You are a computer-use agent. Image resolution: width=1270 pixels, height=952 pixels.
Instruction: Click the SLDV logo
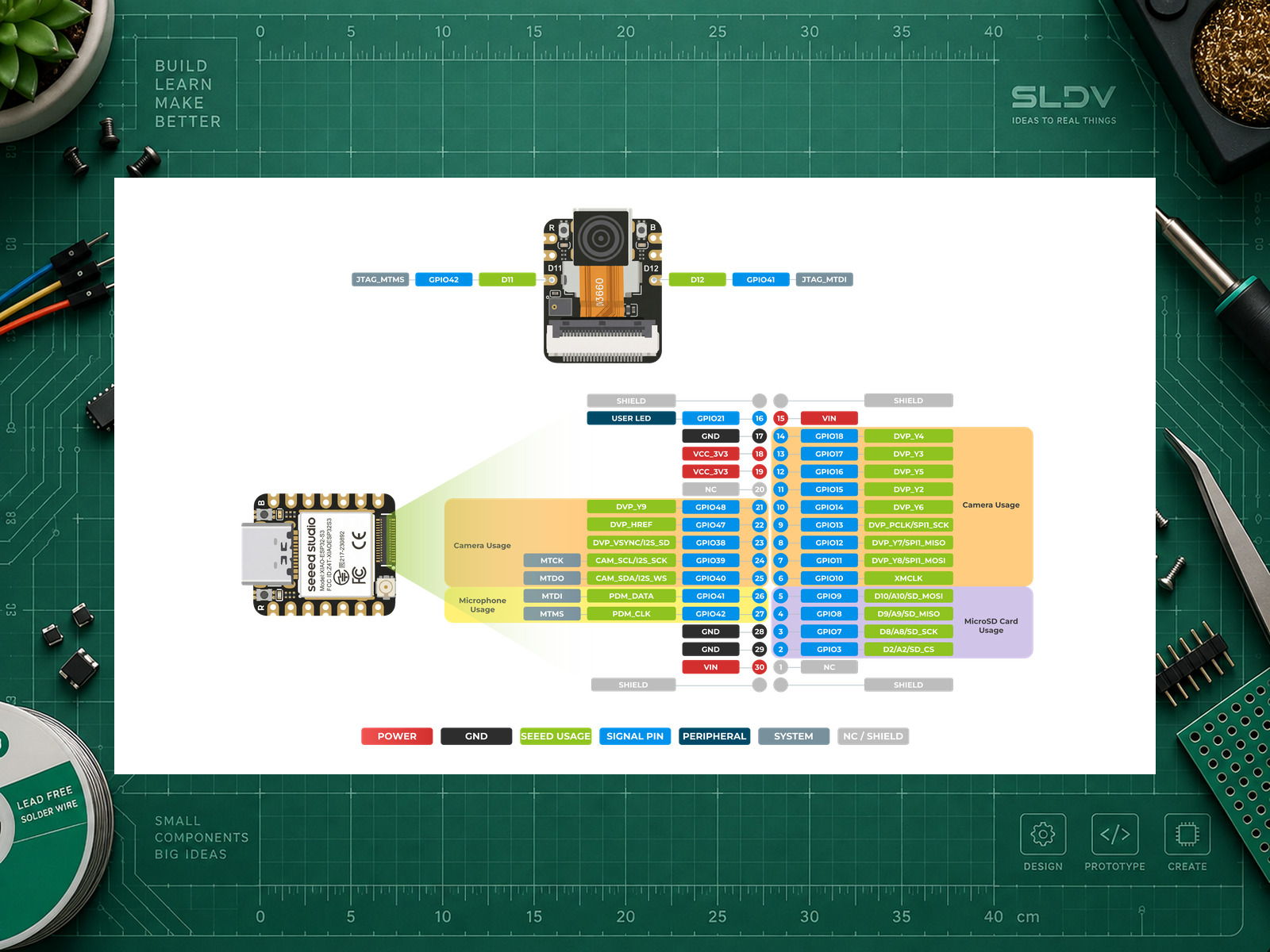pos(1064,97)
